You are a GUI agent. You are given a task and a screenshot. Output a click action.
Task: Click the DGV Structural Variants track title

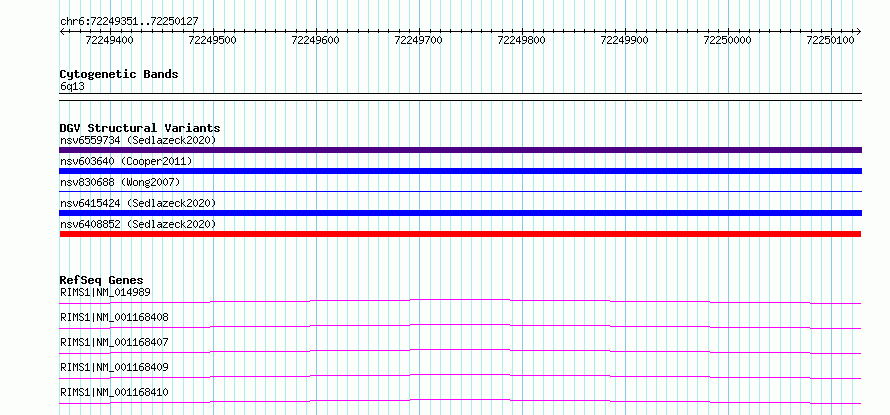[140, 128]
